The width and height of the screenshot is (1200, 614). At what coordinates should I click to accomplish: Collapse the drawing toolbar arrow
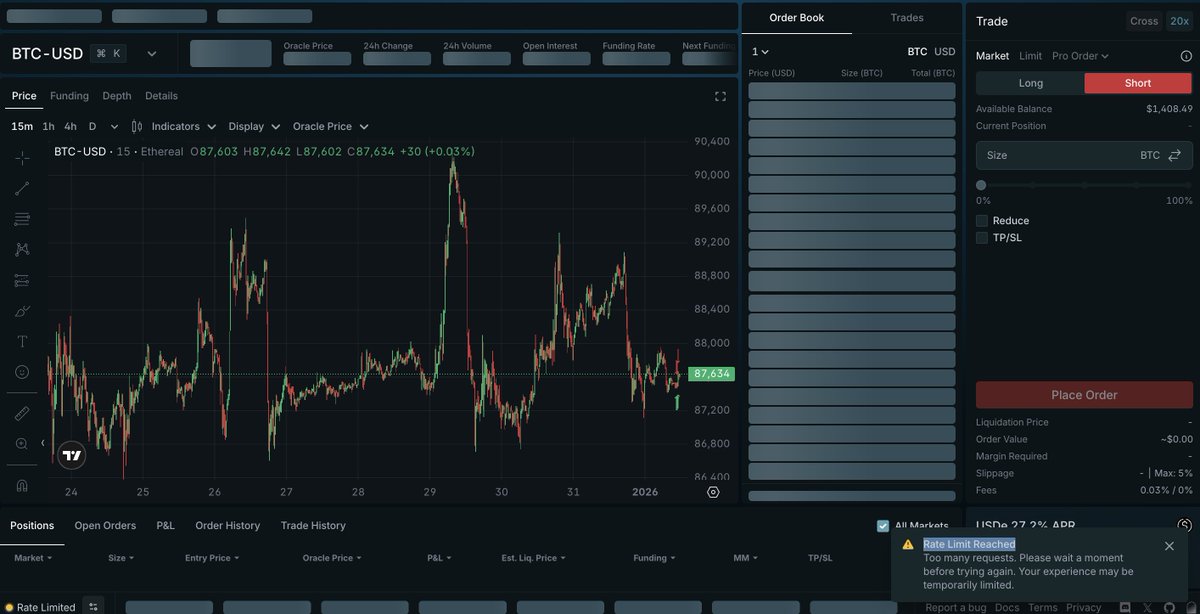(43, 443)
